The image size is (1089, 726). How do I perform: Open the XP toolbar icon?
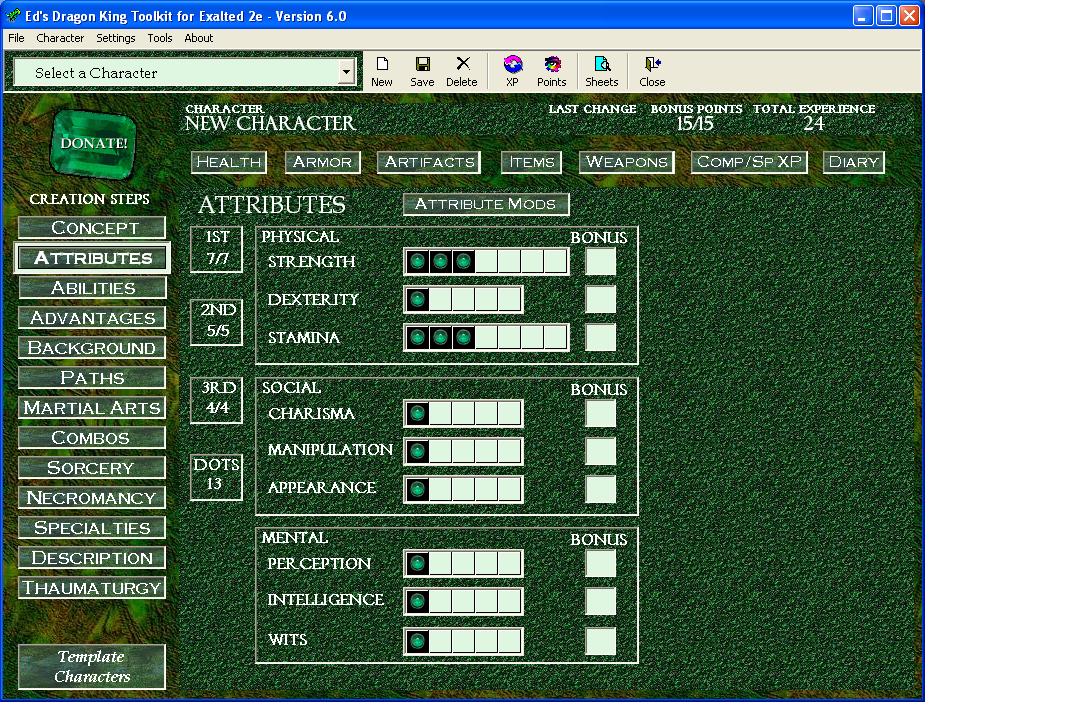[513, 72]
